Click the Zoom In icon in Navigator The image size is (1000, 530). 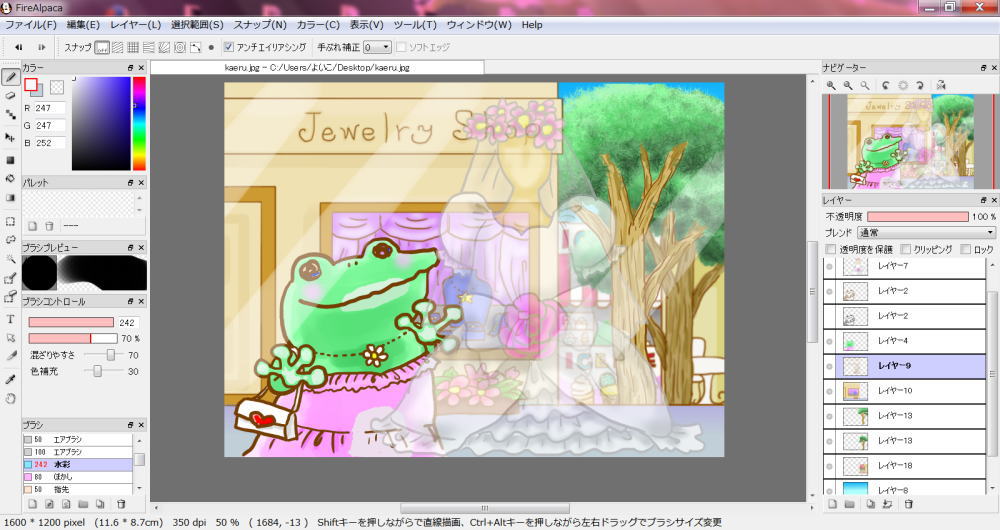[831, 87]
